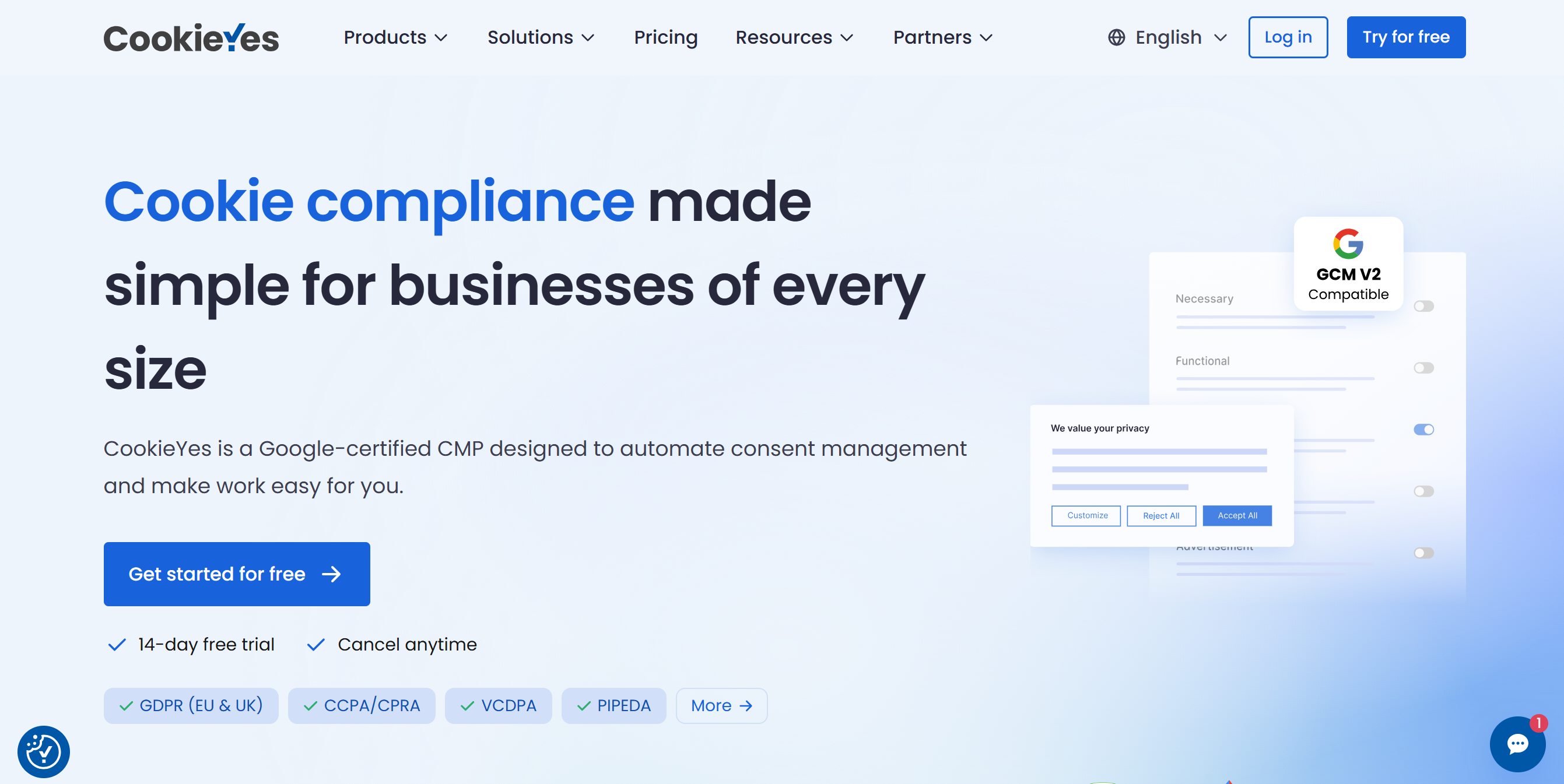The height and width of the screenshot is (784, 1564).
Task: Click Customize in the privacy banner
Action: (x=1086, y=516)
